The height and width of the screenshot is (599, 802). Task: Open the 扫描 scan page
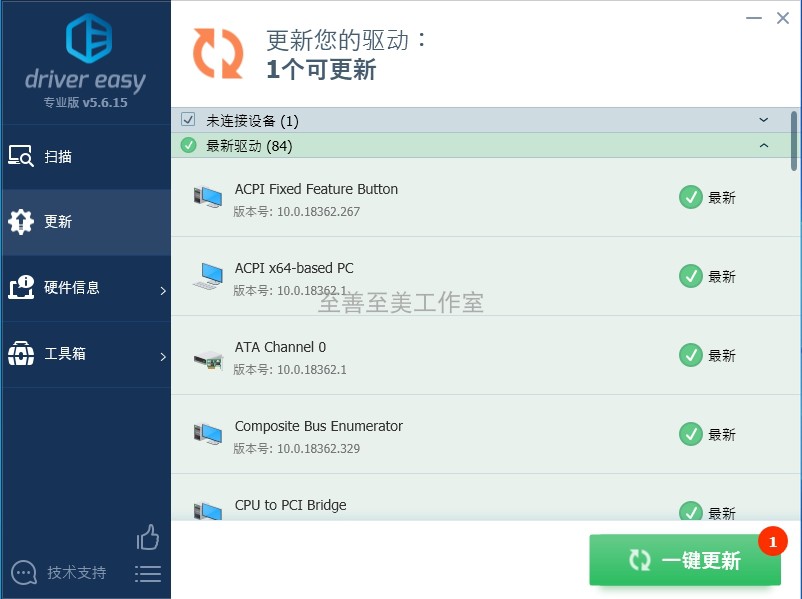click(86, 157)
